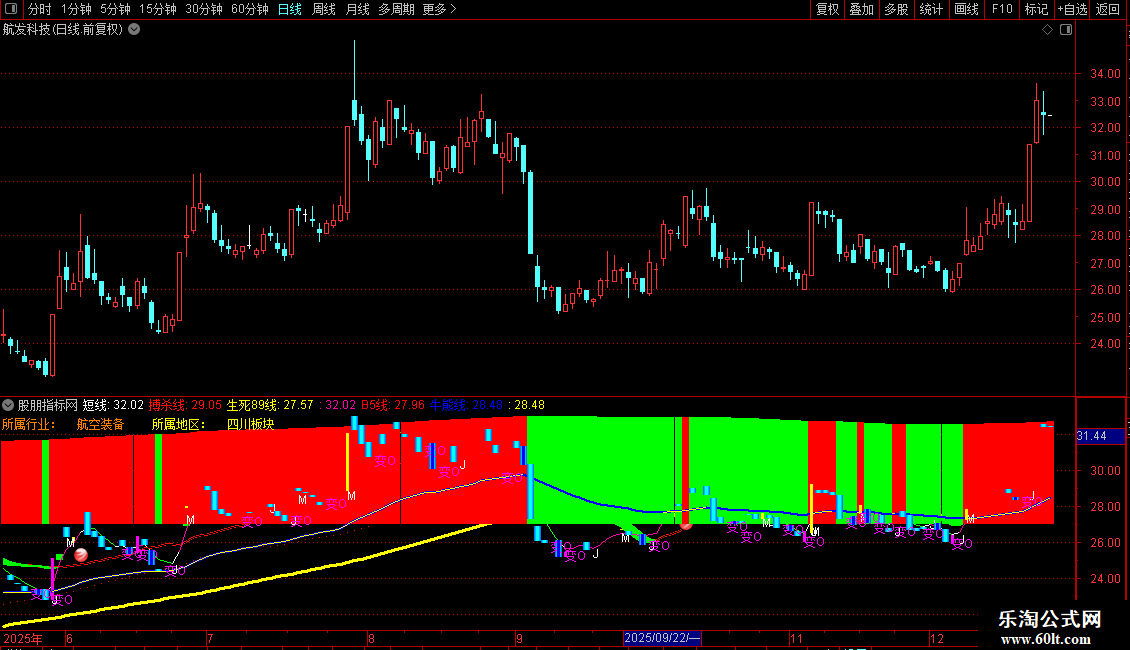This screenshot has width=1130, height=650.
Task: Add stock with +自选 button
Action: point(1072,9)
